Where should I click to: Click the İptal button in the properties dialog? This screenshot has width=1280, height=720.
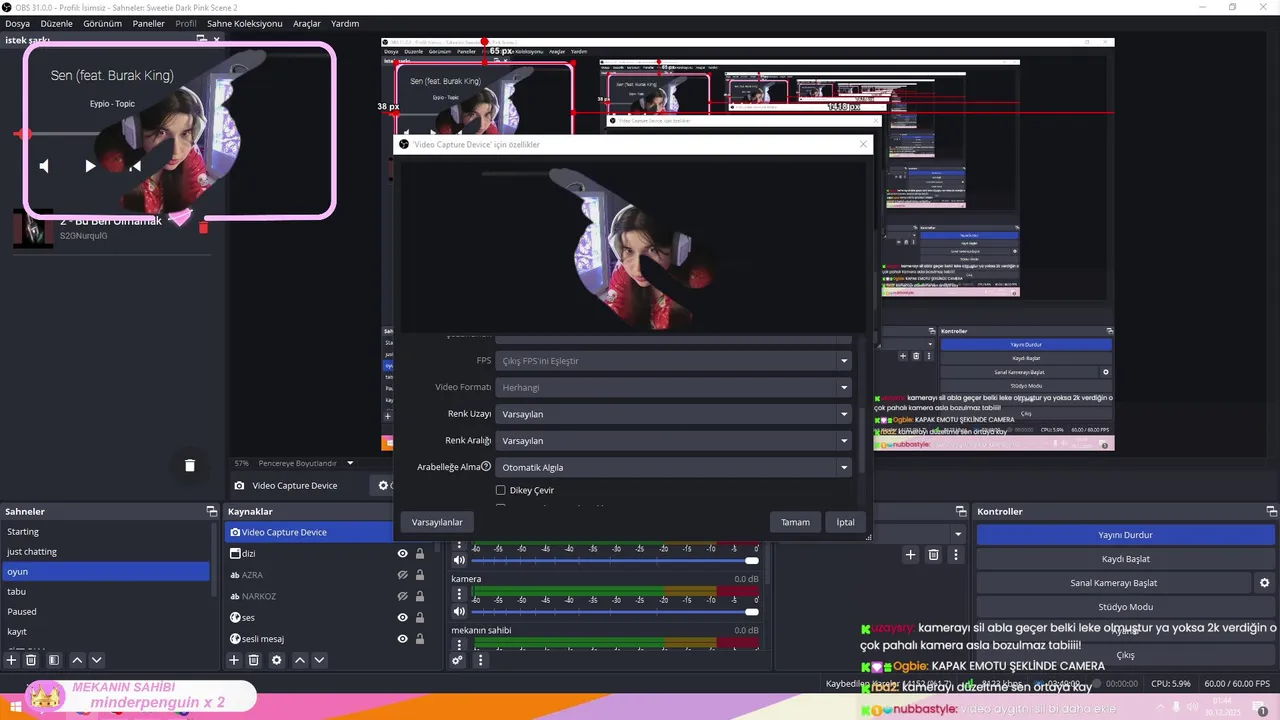click(x=846, y=522)
